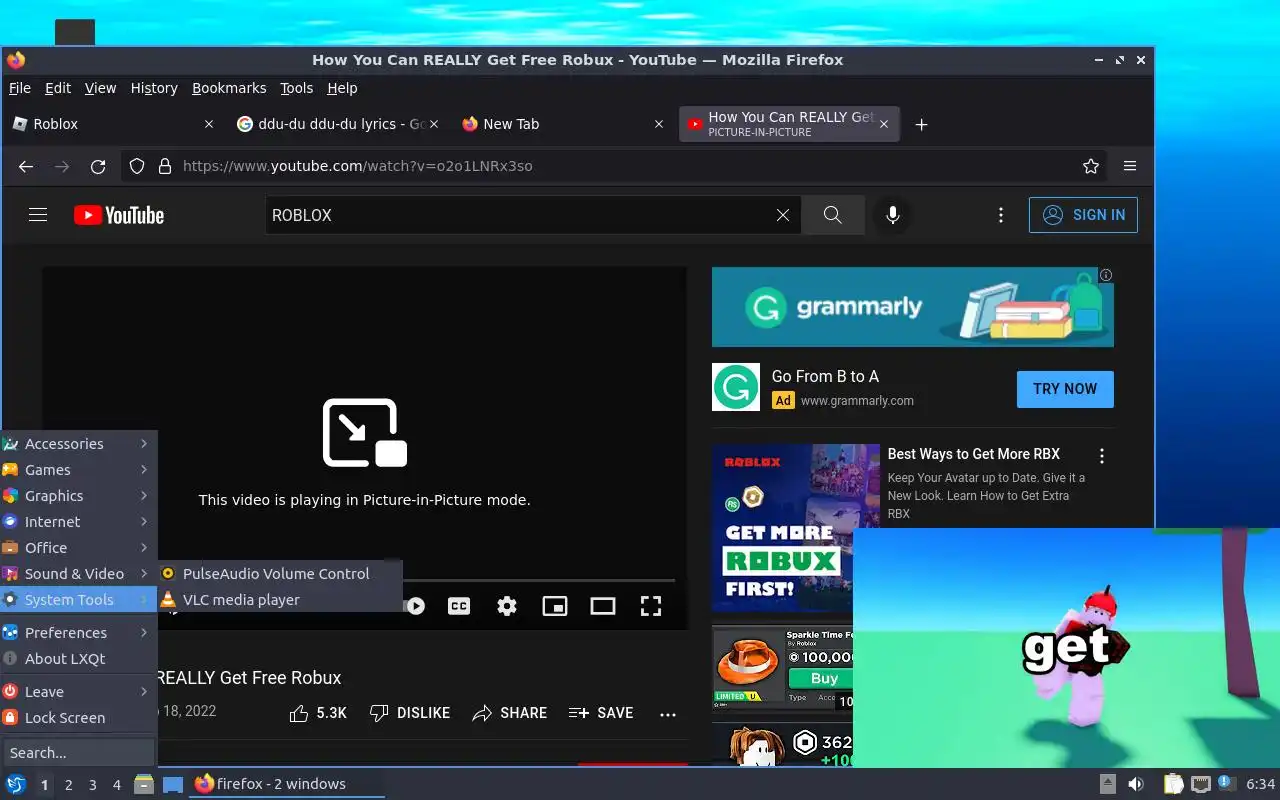The image size is (1280, 800).
Task: Go back to the previous page
Action: (26, 167)
